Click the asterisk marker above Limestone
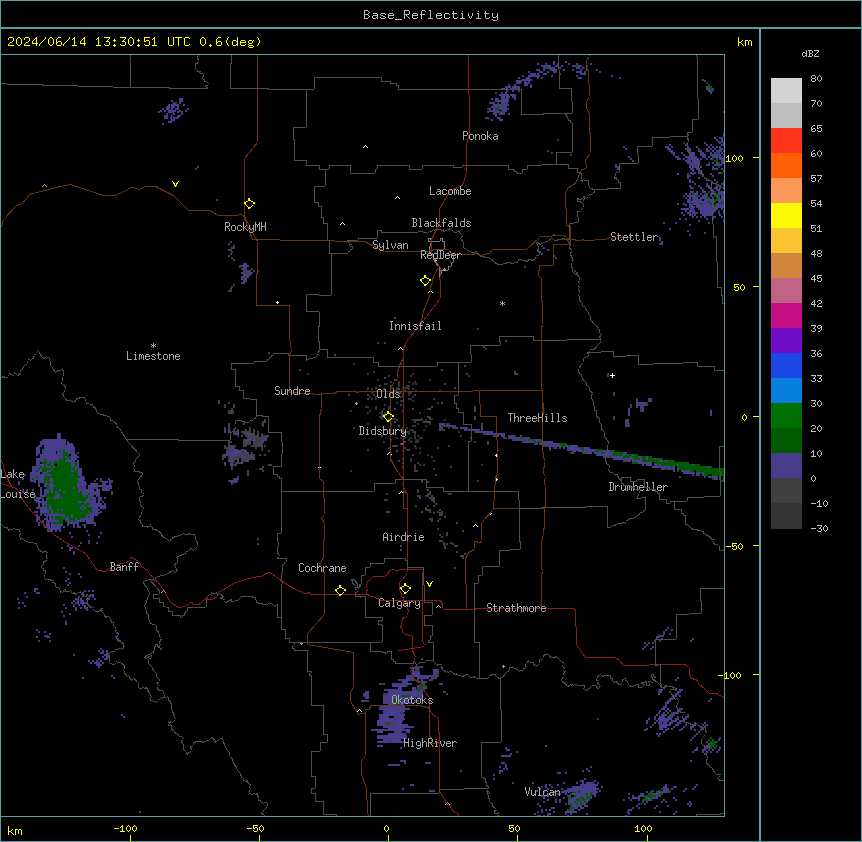The image size is (862, 842). pos(153,346)
